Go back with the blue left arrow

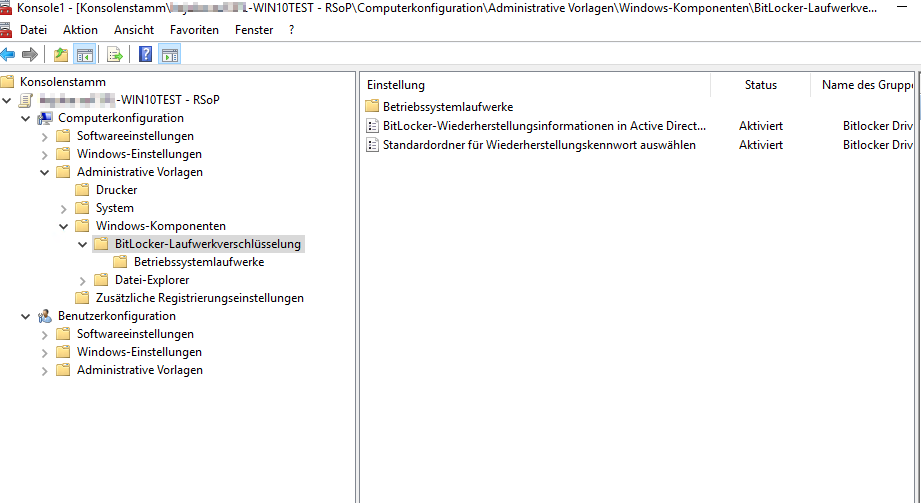coord(8,55)
